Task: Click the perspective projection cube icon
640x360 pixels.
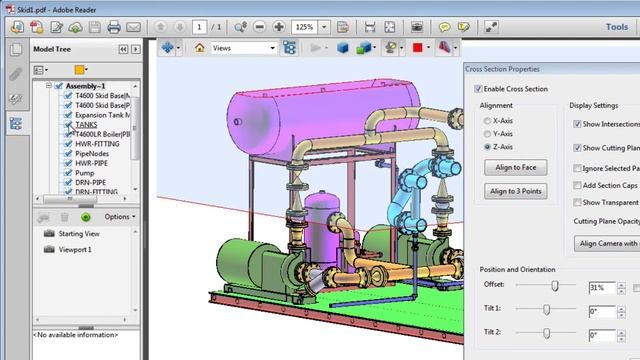Action: [343, 48]
